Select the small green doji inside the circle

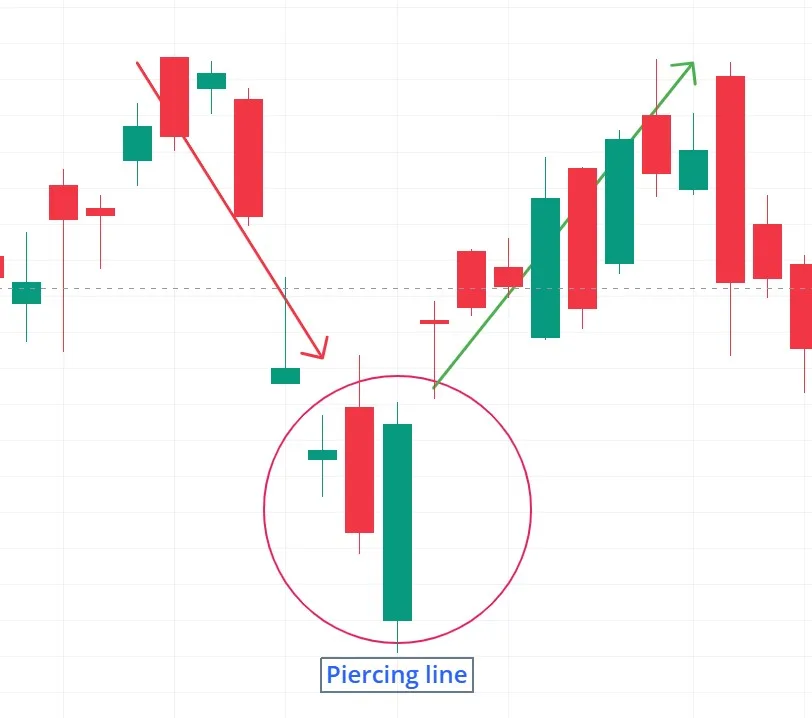(322, 455)
